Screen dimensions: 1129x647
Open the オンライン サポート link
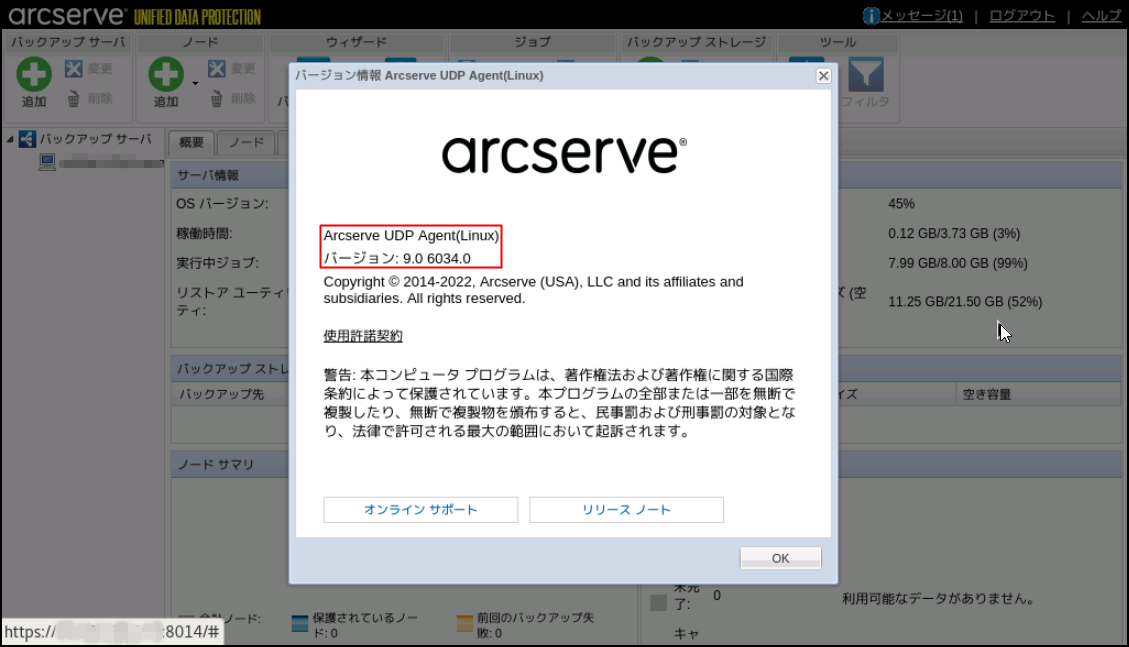tap(420, 510)
